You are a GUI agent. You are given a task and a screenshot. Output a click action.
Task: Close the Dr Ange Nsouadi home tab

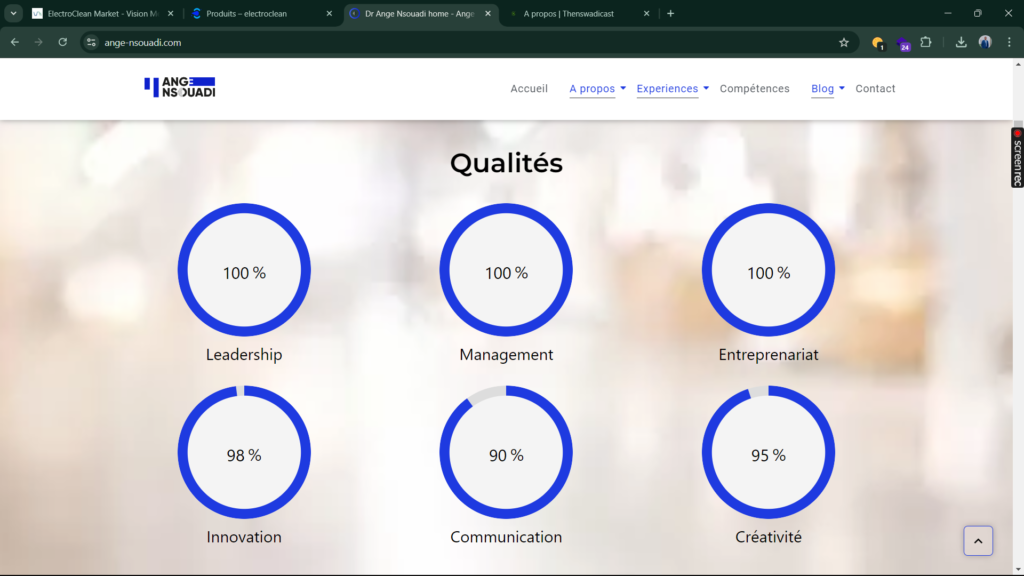(488, 14)
